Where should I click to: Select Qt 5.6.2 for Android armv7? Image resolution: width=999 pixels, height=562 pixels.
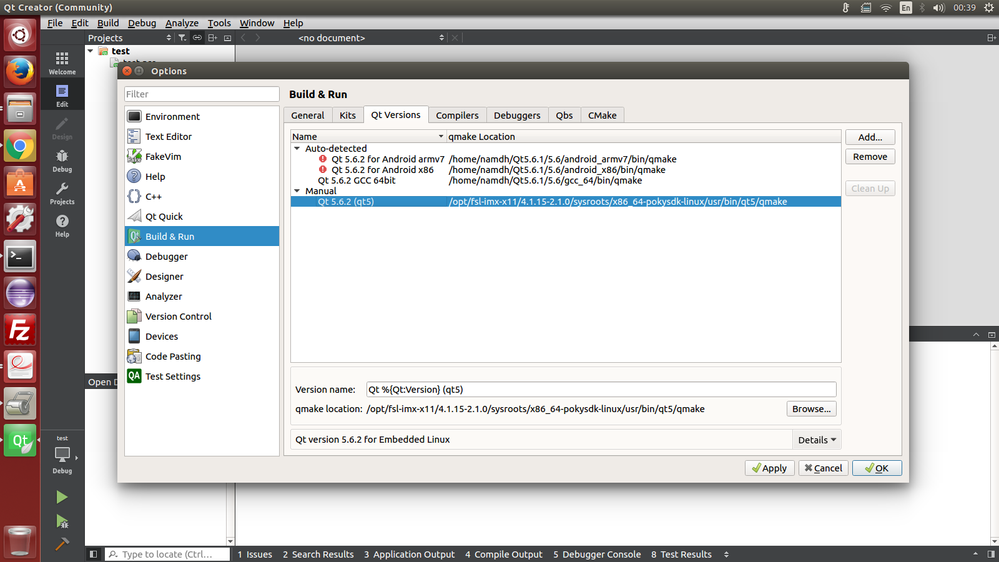pos(566,159)
